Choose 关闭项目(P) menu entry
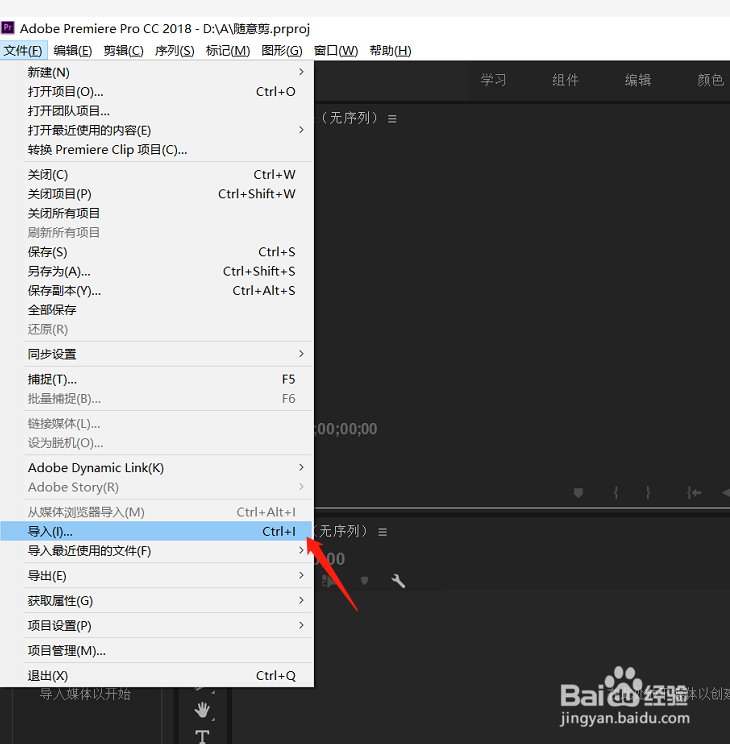Viewport: 730px width, 744px height. click(157, 194)
